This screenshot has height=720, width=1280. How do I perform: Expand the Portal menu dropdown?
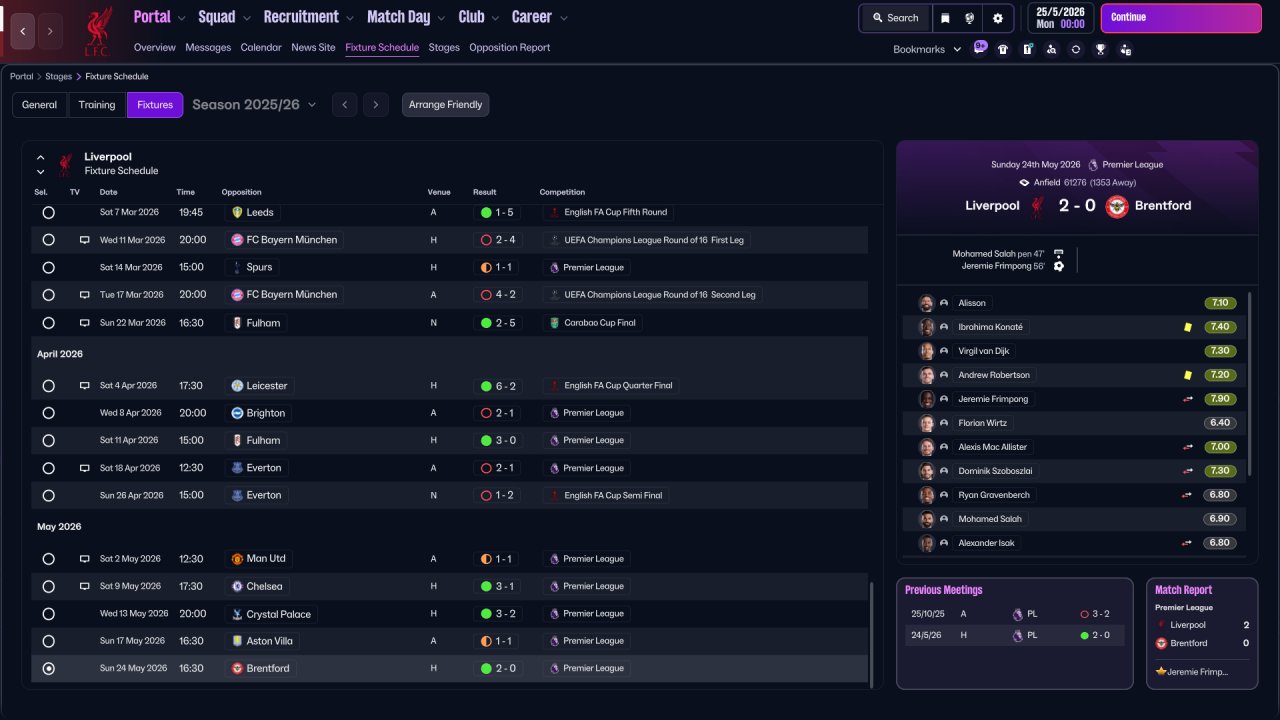tap(181, 18)
